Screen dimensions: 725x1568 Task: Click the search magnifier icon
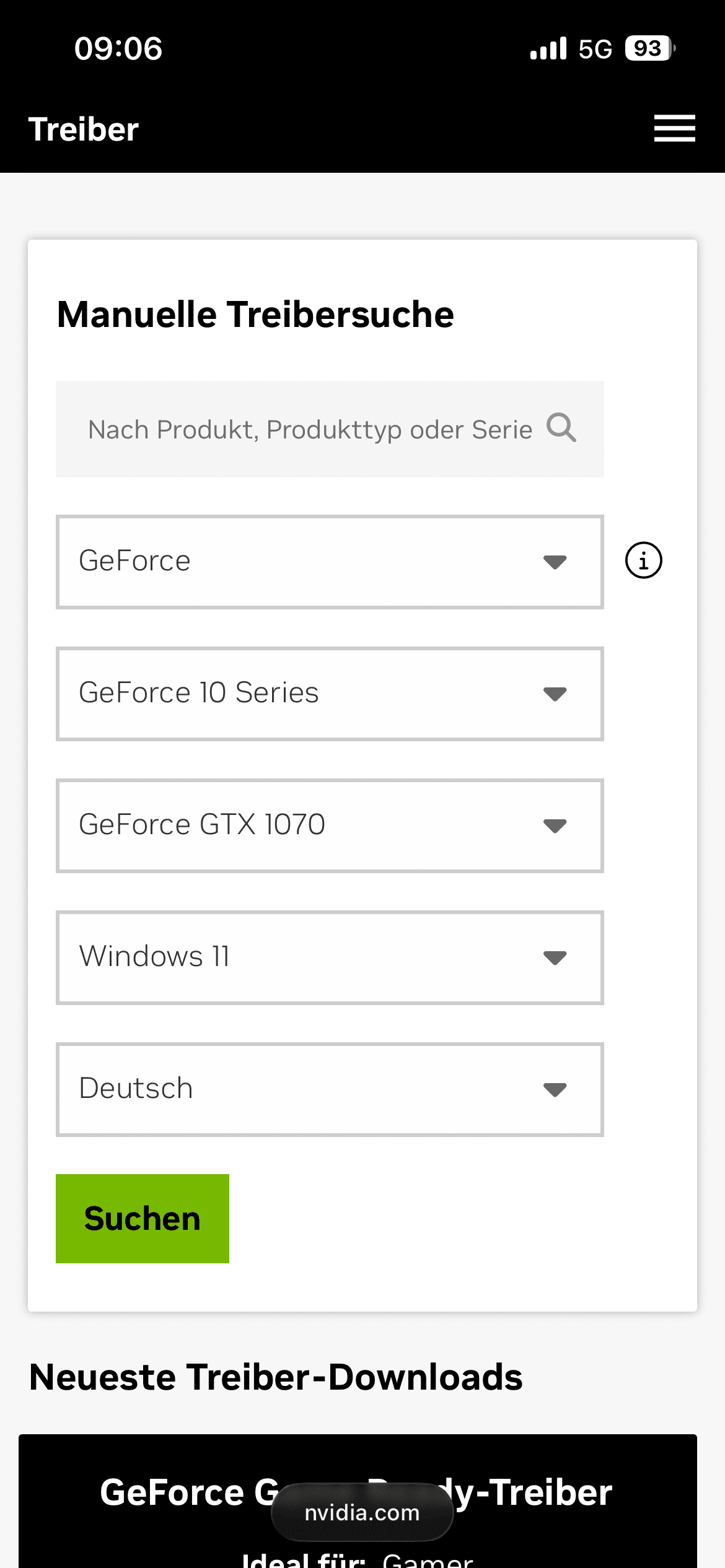[561, 428]
